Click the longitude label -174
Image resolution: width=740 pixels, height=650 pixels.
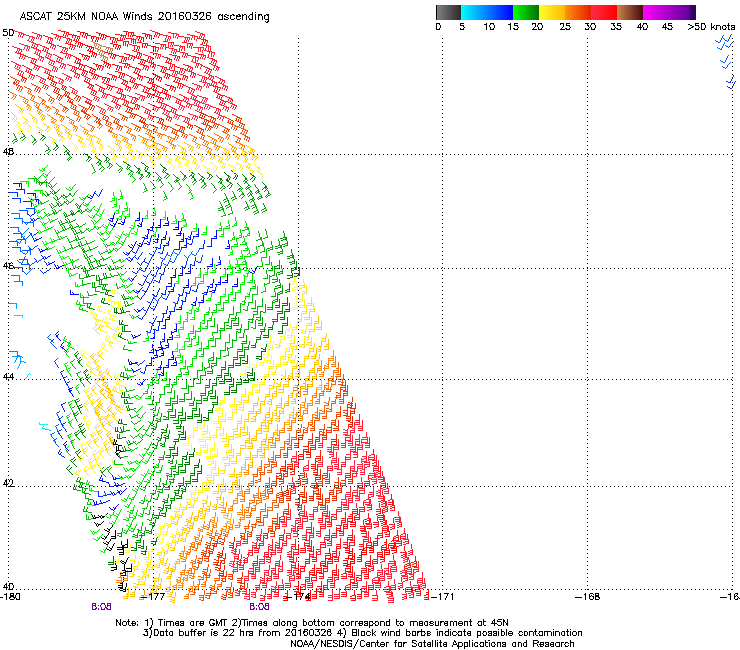(298, 597)
